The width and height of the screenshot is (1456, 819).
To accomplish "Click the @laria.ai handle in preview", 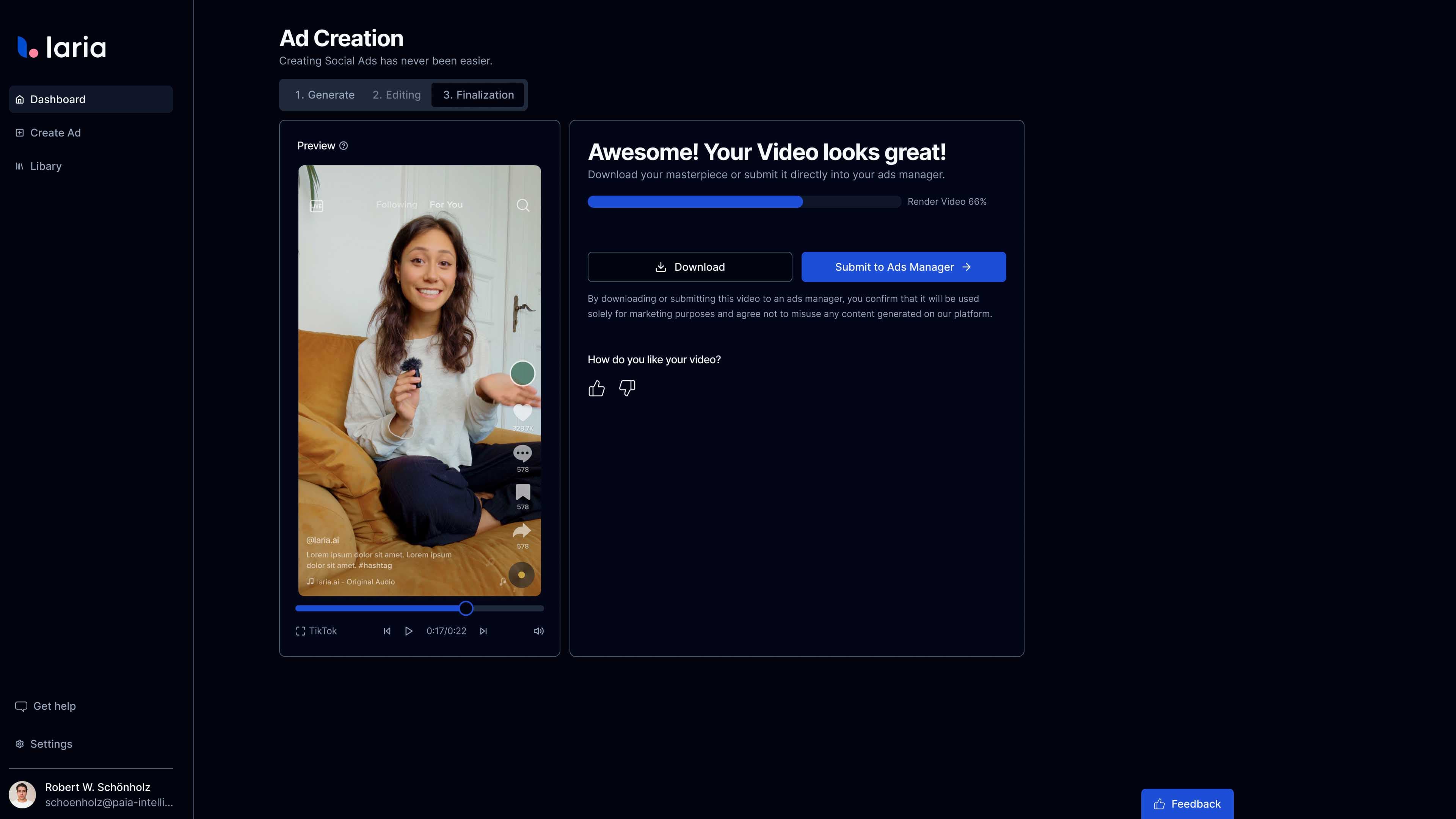I will 322,540.
